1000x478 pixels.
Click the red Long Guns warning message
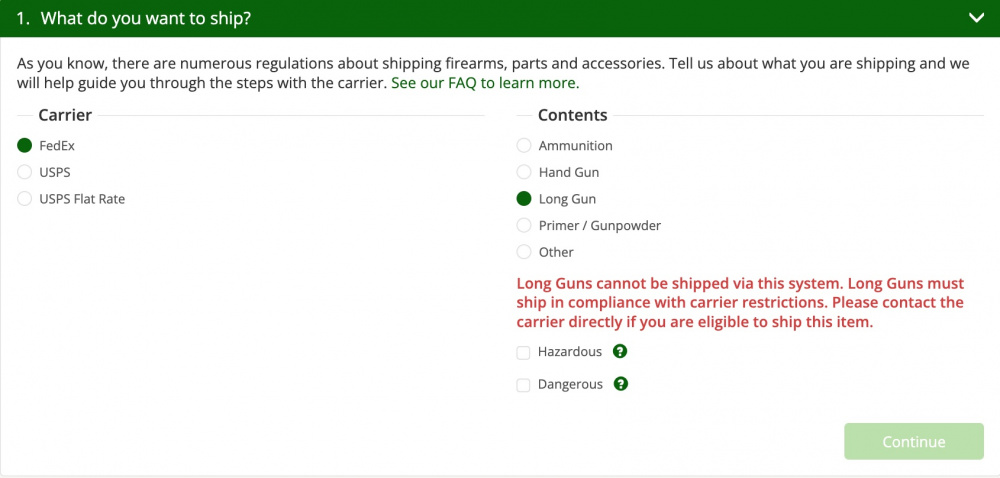pyautogui.click(x=740, y=303)
